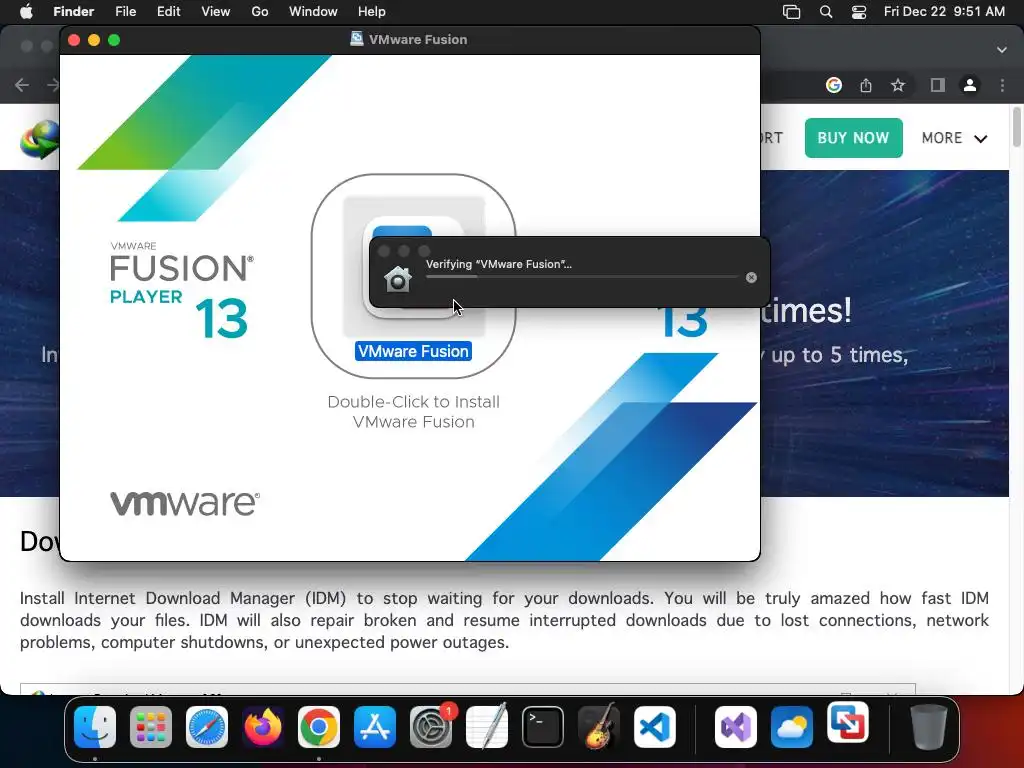This screenshot has width=1024, height=768.
Task: Open the Help menu
Action: tap(372, 12)
